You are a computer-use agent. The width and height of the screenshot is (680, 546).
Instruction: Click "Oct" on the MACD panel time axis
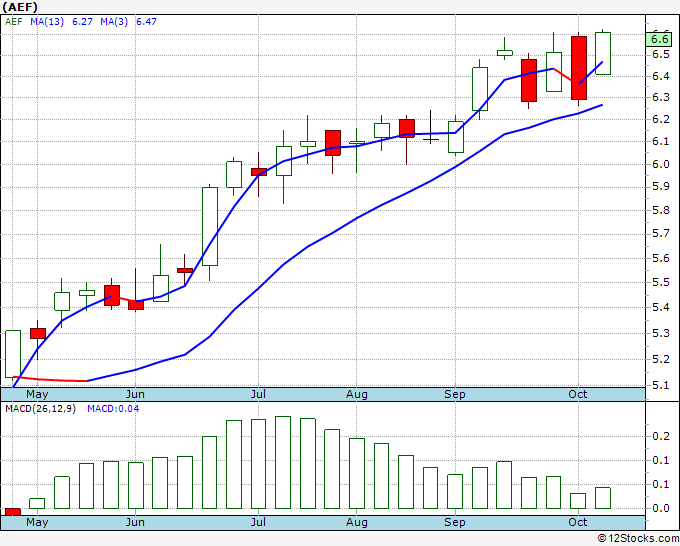tap(578, 522)
